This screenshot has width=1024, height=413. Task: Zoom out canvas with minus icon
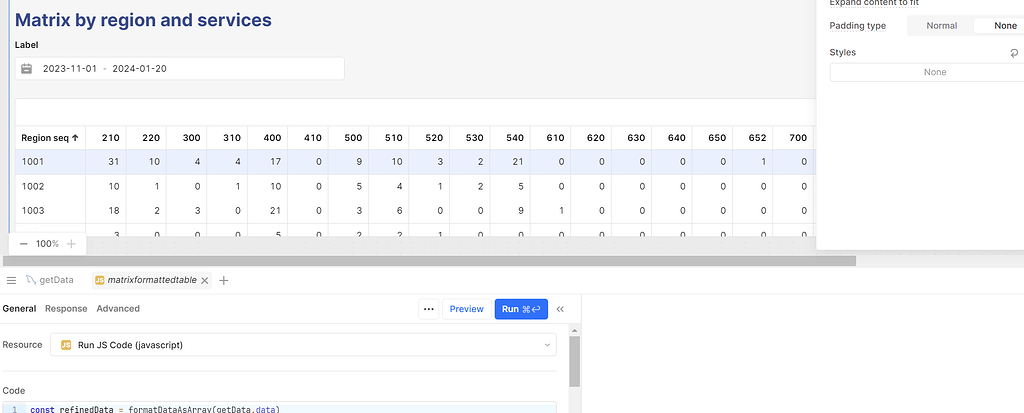tap(23, 244)
